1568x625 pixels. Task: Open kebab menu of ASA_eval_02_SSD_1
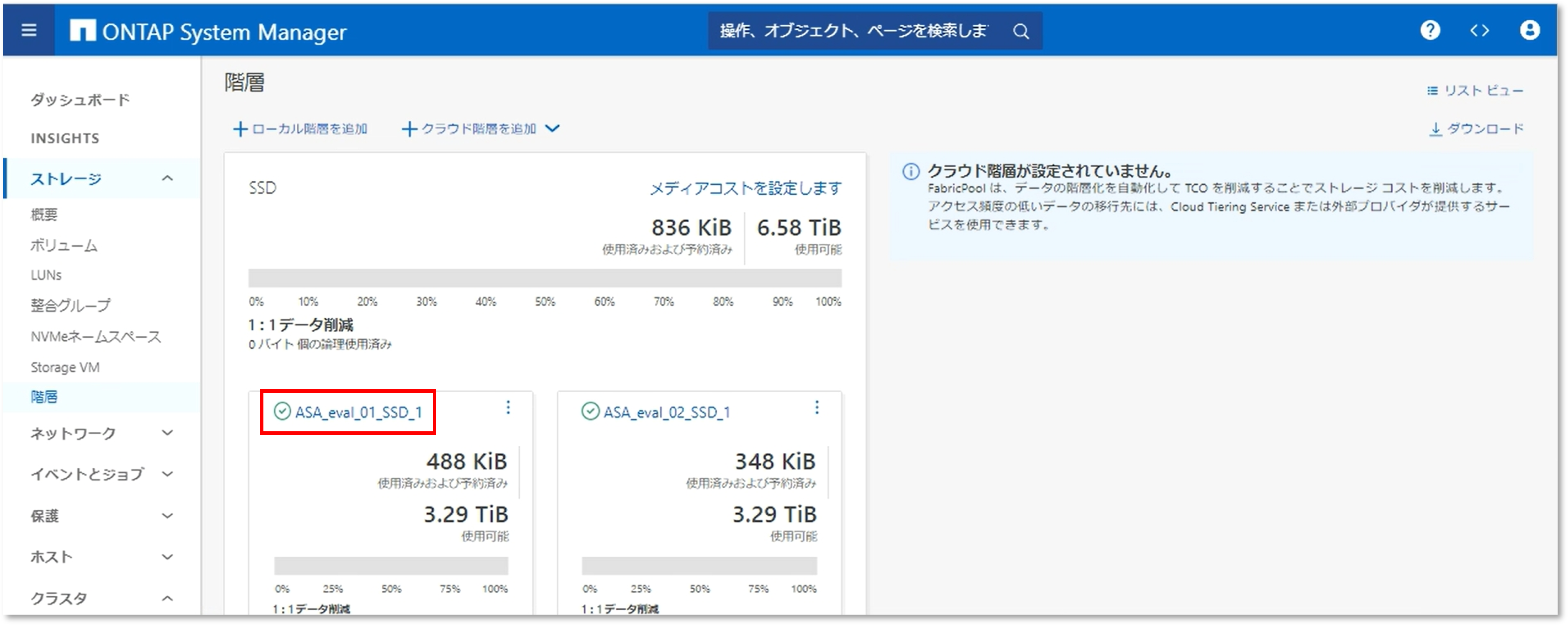point(816,408)
